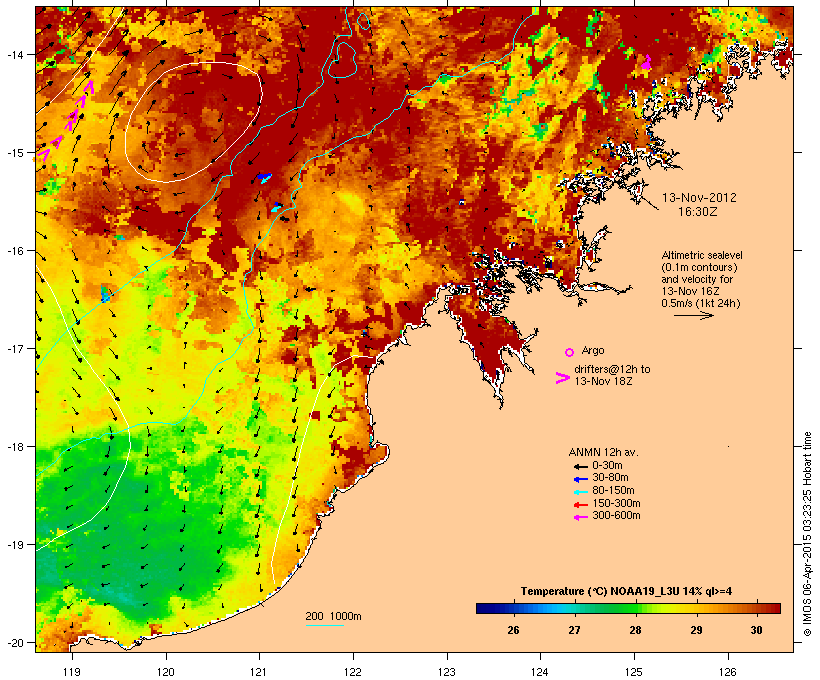The height and width of the screenshot is (680, 820).
Task: Click the text '0.5m/s (1kt 24h)'
Action: tap(701, 303)
